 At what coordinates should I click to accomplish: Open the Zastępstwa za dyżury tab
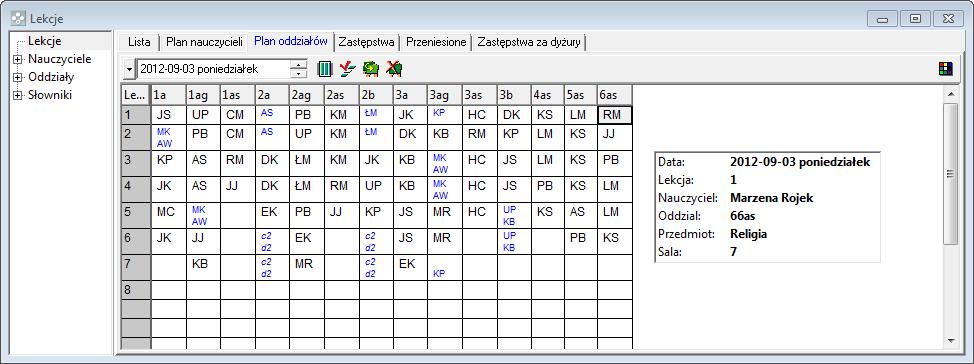tap(529, 43)
